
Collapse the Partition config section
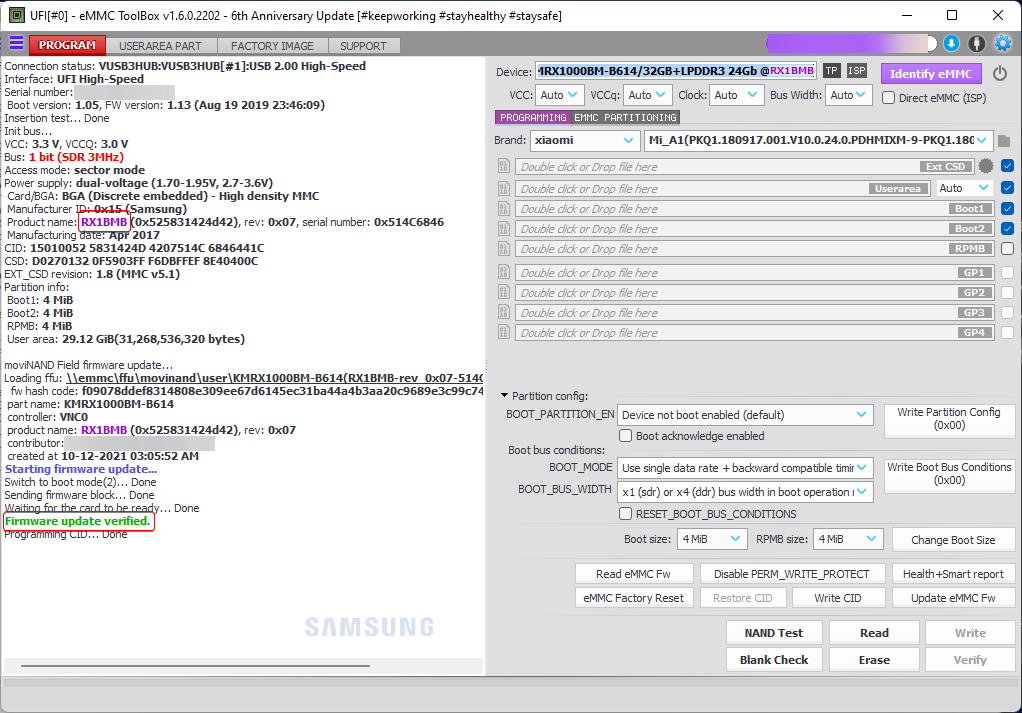click(x=504, y=396)
